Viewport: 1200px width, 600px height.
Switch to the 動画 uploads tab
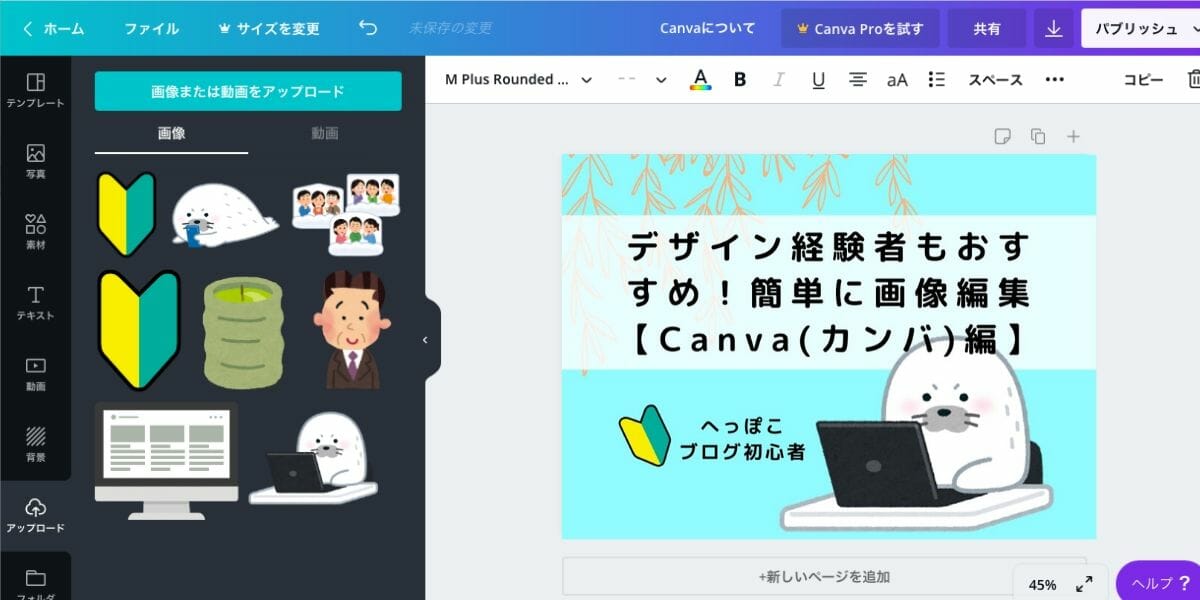325,133
